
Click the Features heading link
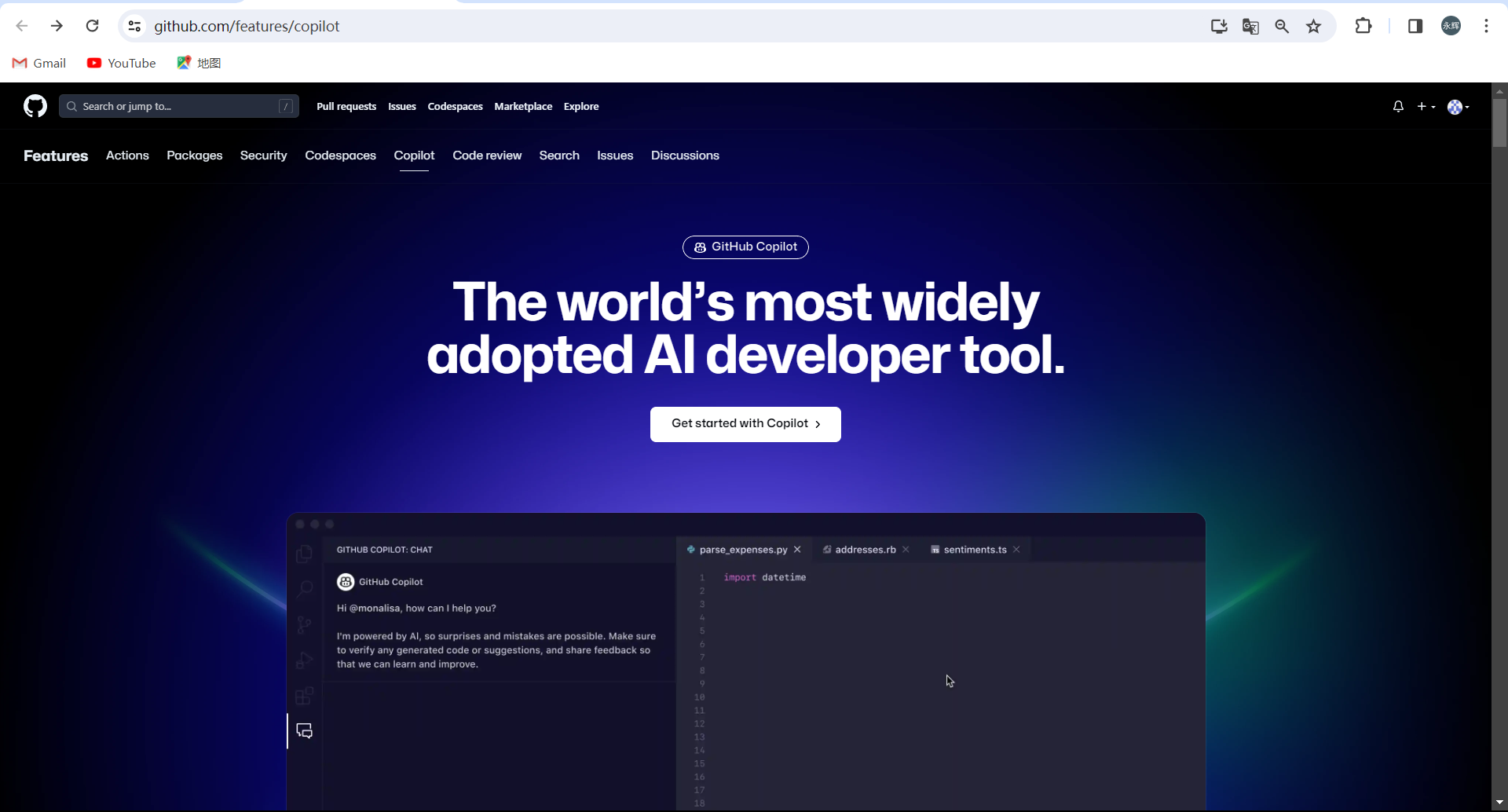tap(56, 155)
